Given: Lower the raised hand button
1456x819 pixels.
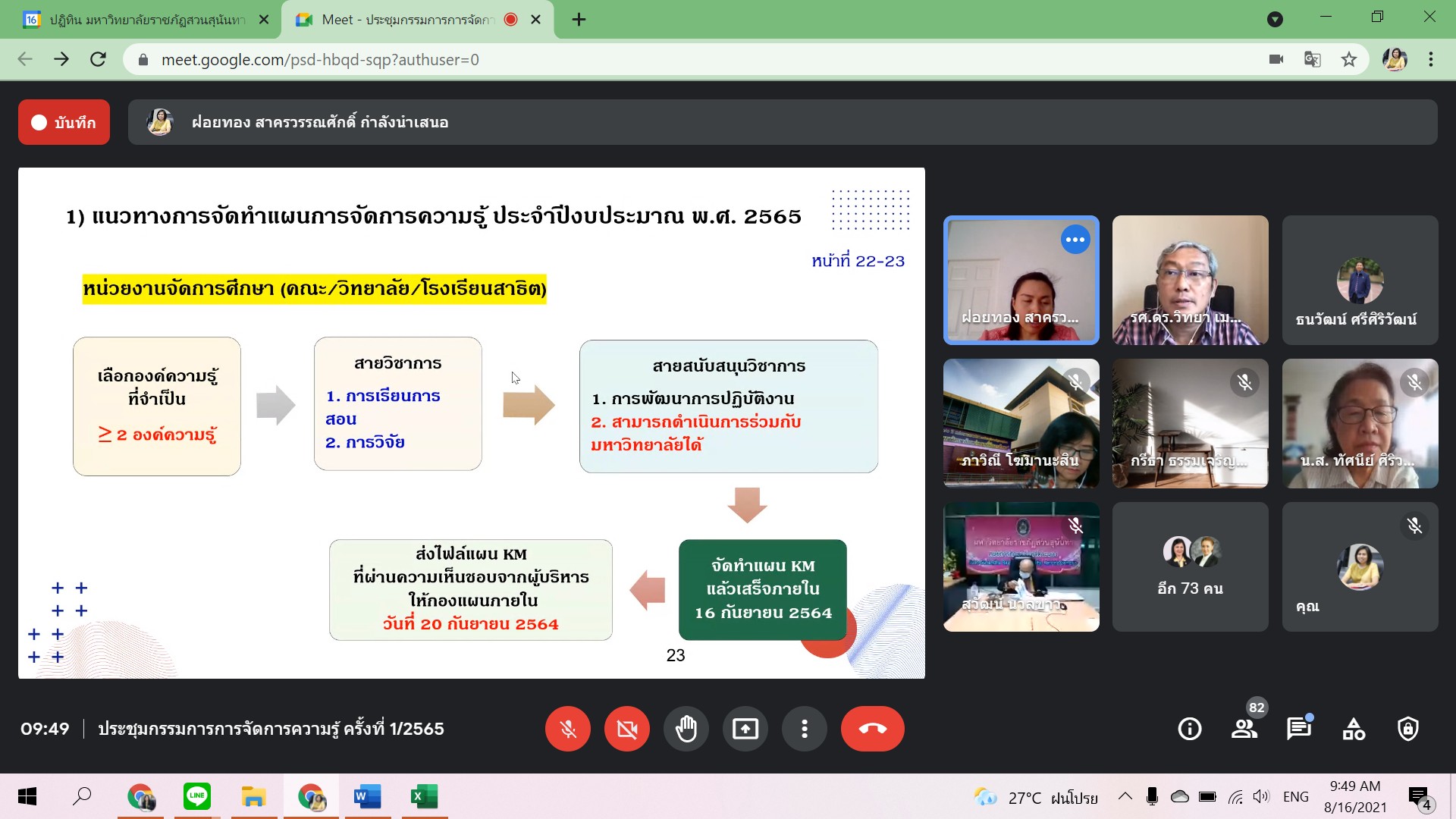Looking at the screenshot, I should 686,729.
